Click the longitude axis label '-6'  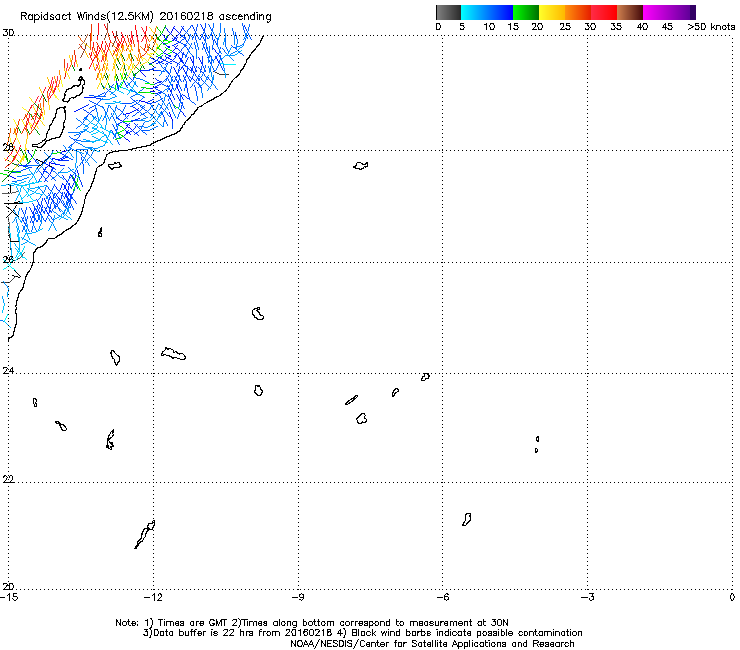click(x=442, y=598)
